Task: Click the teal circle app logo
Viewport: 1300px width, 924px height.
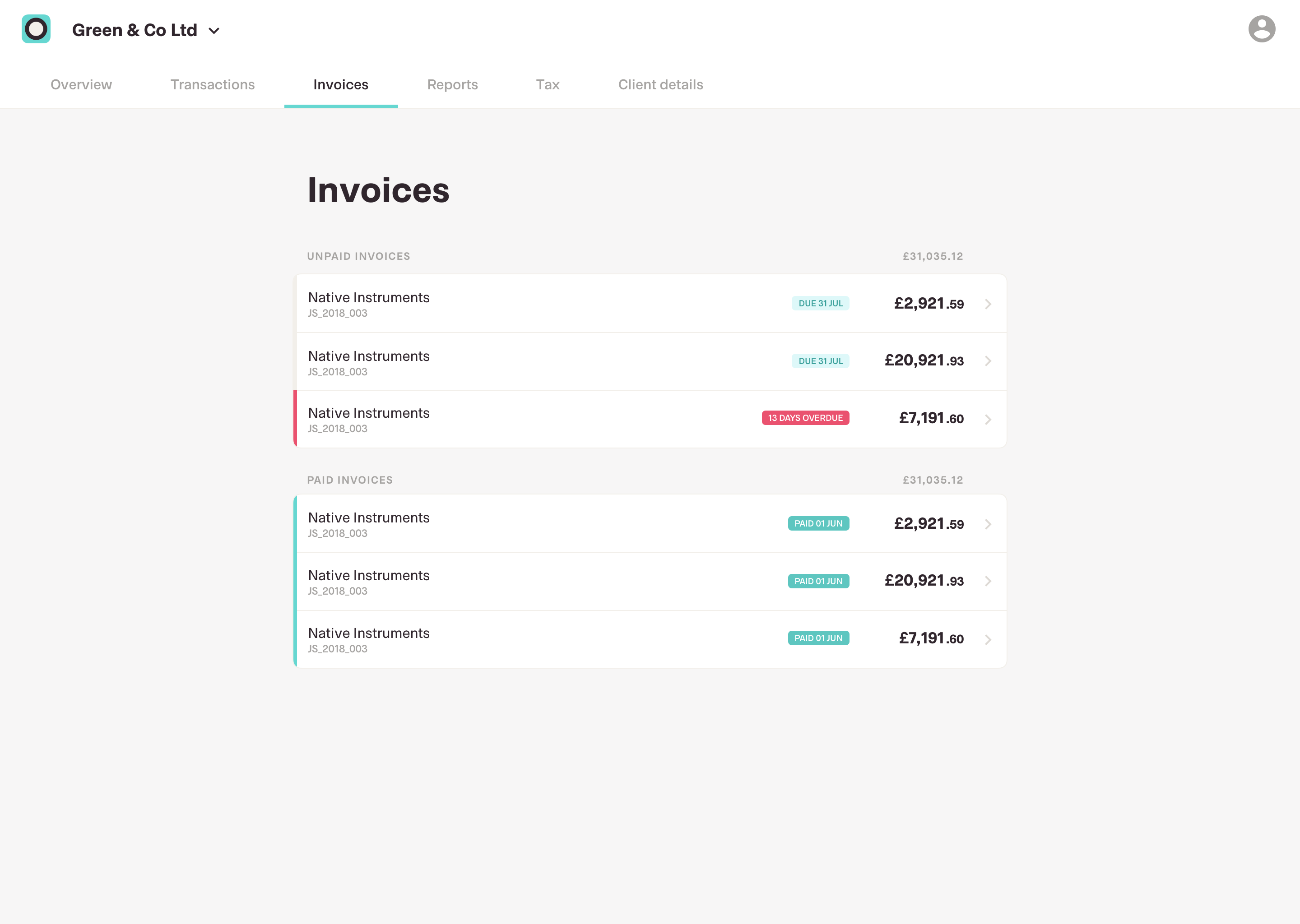Action: click(36, 29)
